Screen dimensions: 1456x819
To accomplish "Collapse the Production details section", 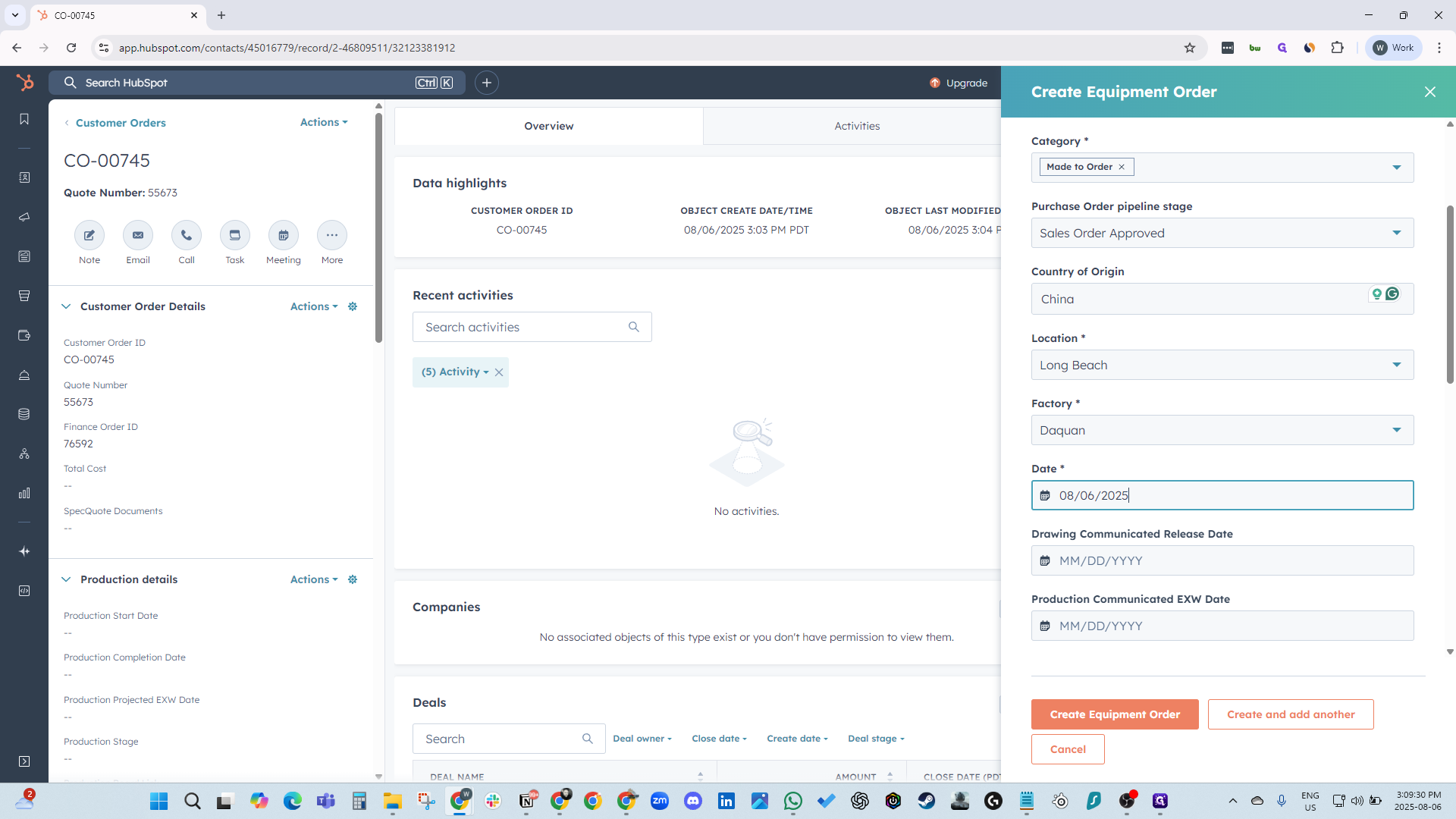I will 66,579.
